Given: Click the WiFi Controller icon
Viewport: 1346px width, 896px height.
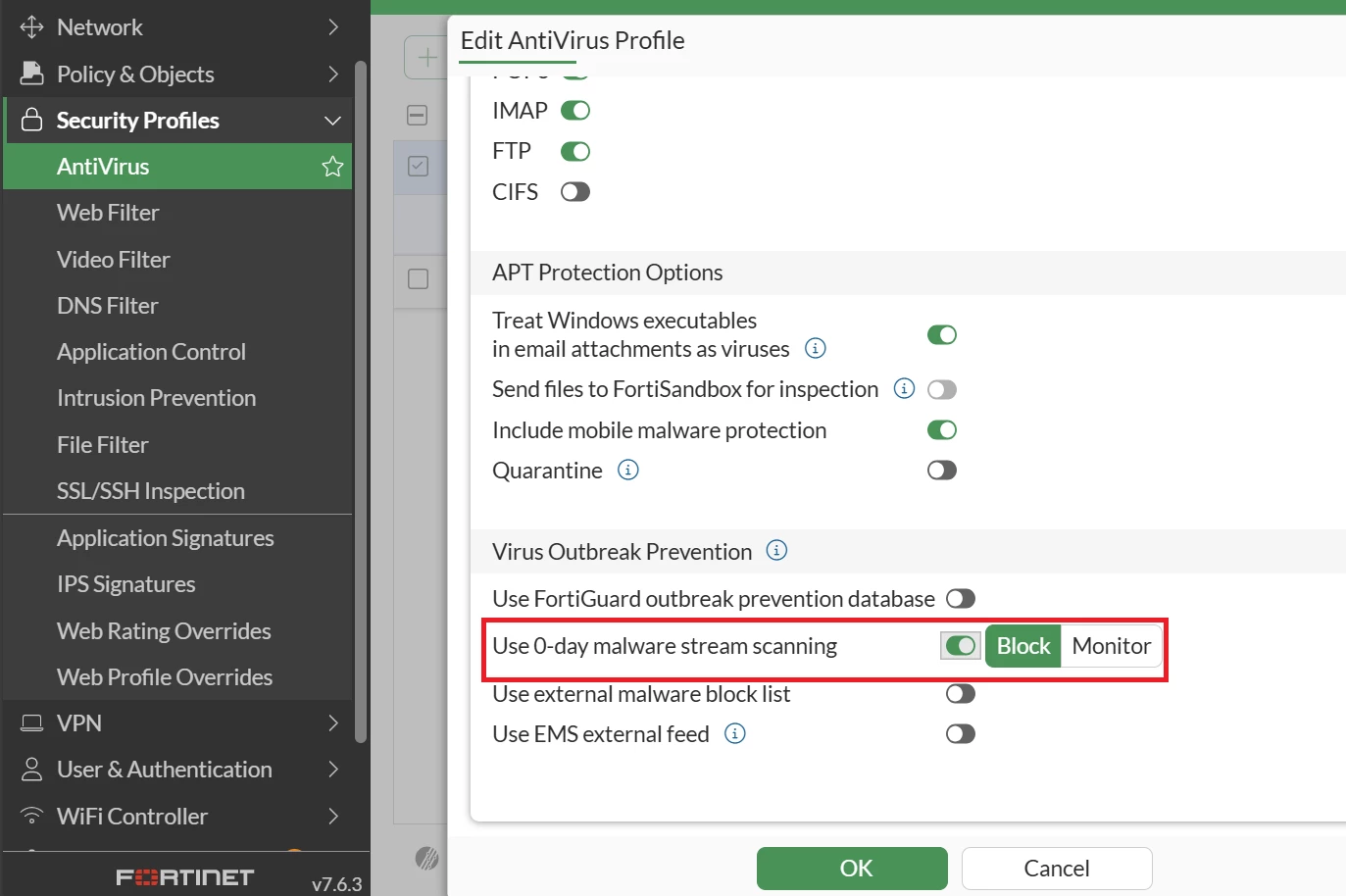Looking at the screenshot, I should click(31, 816).
